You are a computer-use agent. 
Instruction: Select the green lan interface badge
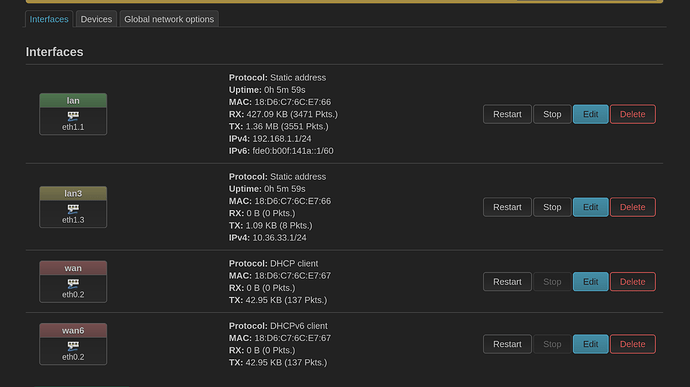click(x=73, y=100)
